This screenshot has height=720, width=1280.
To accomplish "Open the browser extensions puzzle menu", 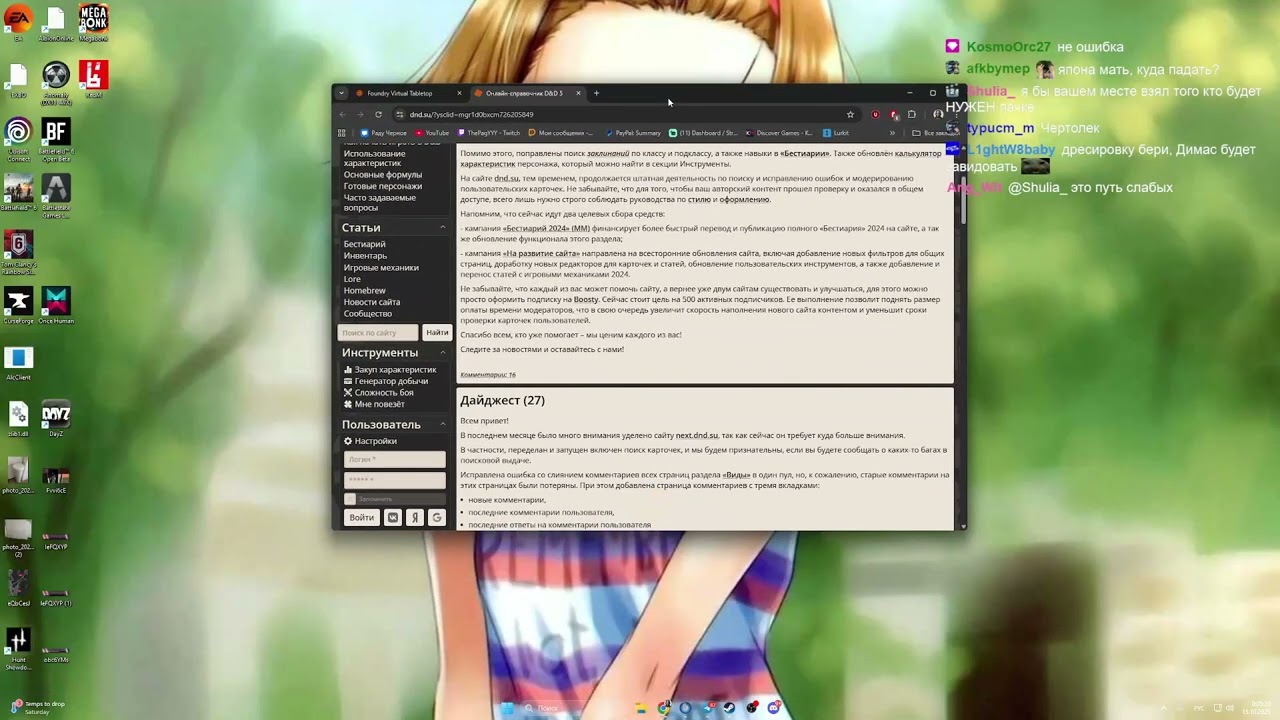I will (911, 114).
